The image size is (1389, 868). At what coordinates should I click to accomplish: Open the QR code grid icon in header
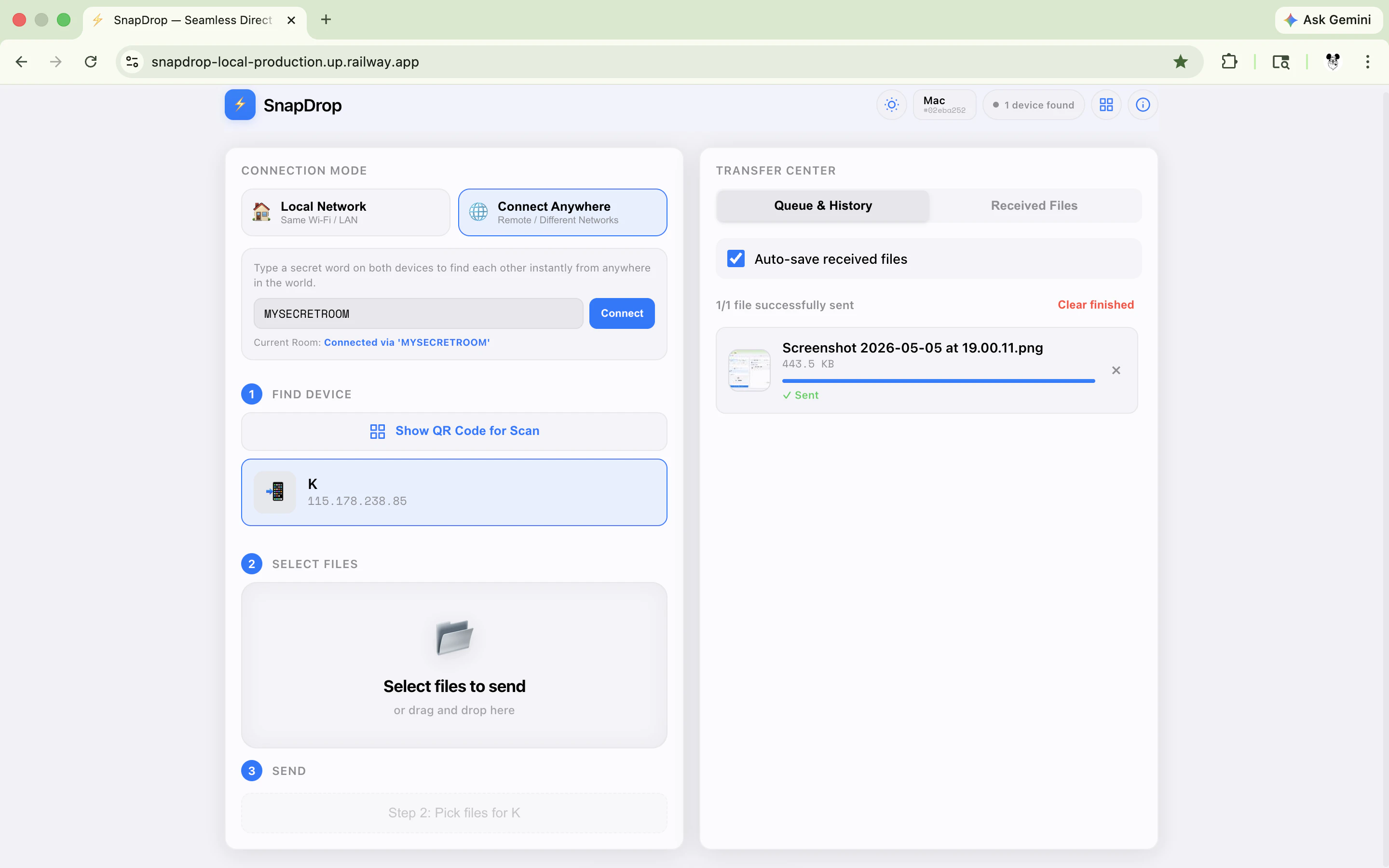click(x=1106, y=105)
